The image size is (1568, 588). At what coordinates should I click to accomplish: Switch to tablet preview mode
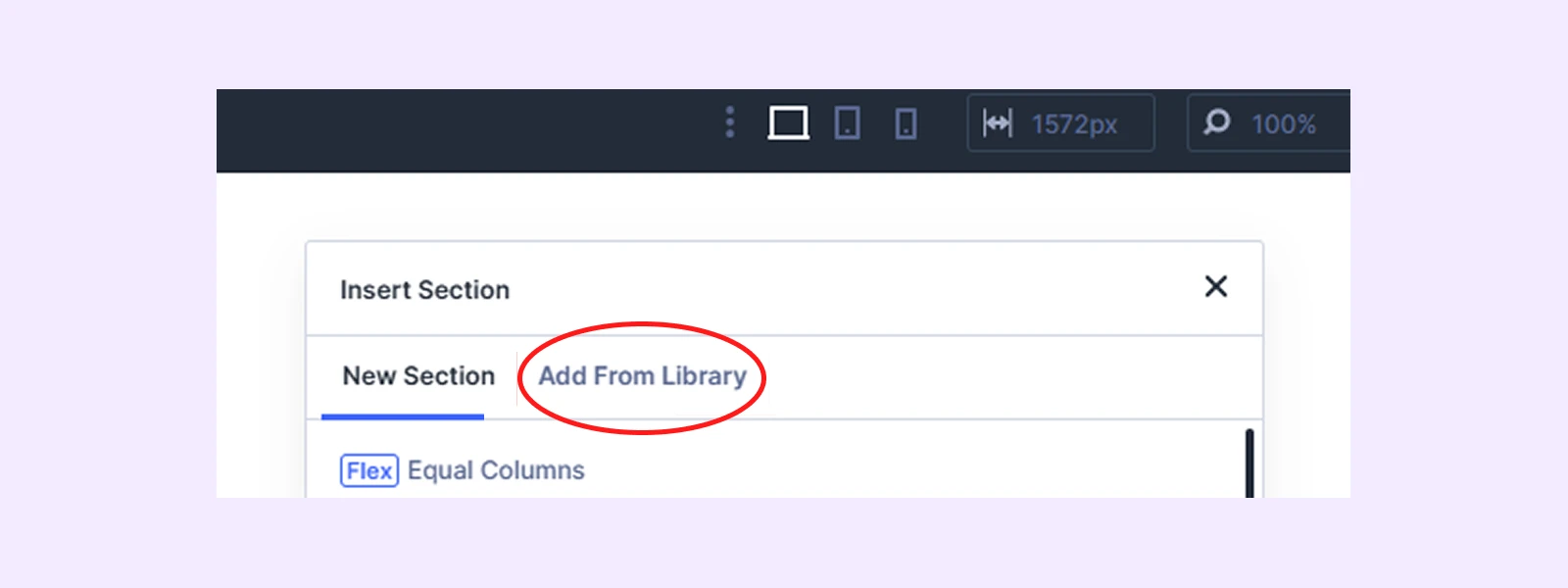tap(848, 123)
